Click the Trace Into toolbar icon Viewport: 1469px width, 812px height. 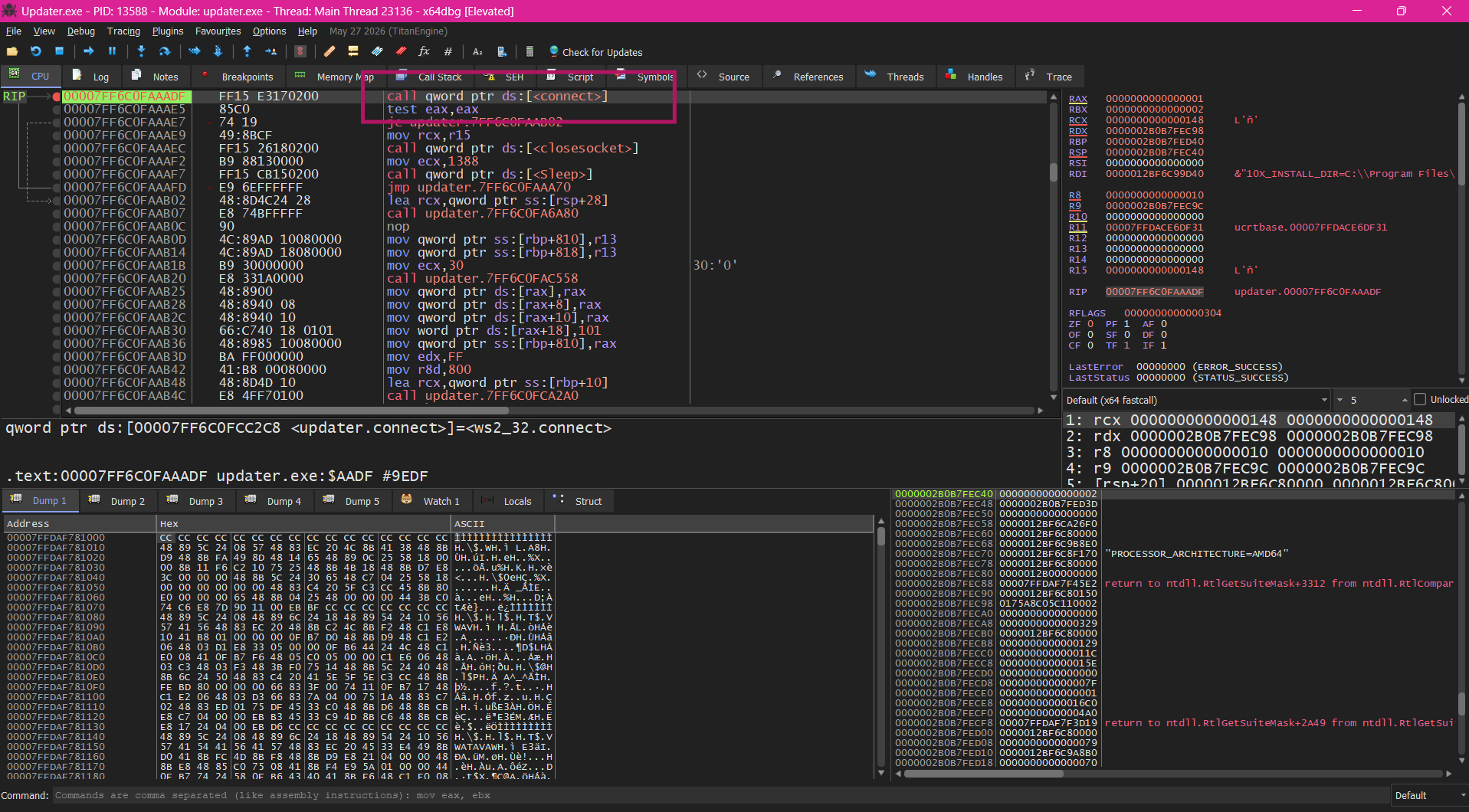[194, 51]
